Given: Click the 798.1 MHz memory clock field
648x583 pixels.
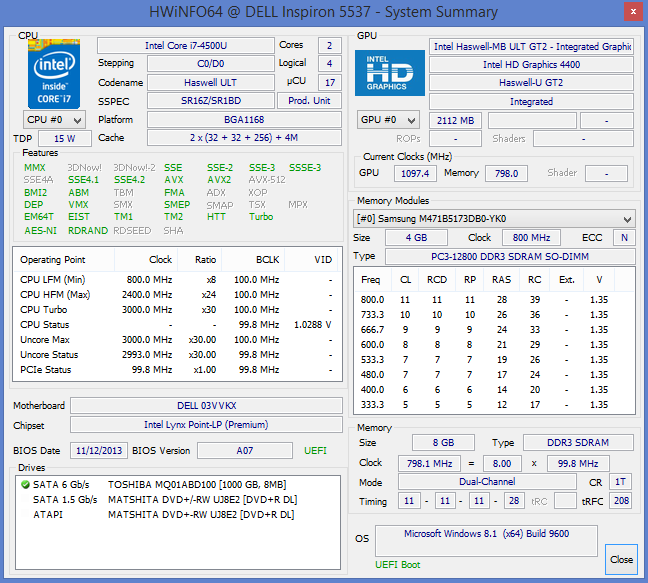Looking at the screenshot, I should coord(429,464).
